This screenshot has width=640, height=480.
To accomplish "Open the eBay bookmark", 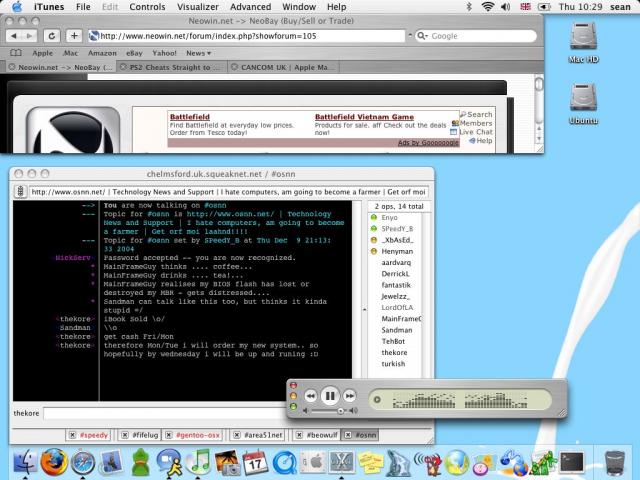I will 134,53.
